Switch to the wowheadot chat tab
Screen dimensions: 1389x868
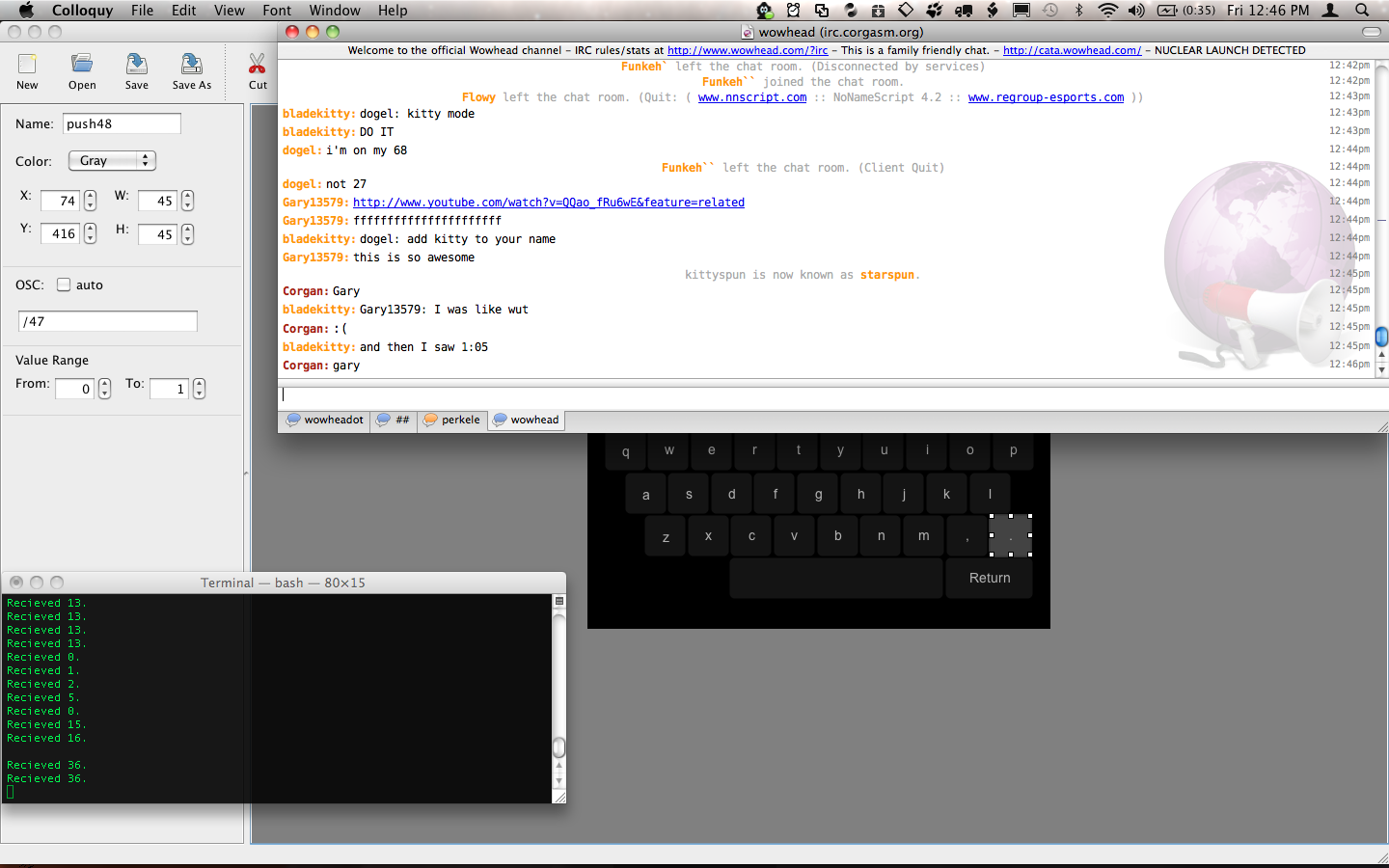click(324, 420)
